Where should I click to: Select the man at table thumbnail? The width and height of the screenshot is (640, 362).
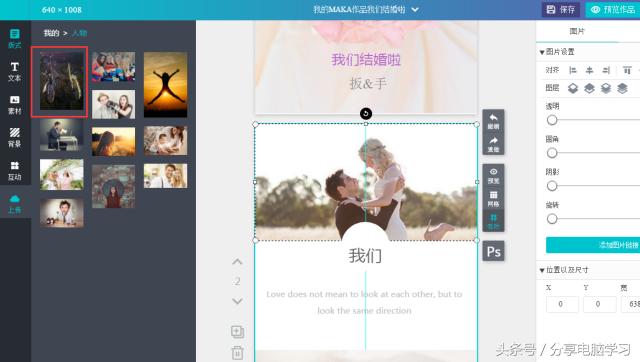[62, 213]
